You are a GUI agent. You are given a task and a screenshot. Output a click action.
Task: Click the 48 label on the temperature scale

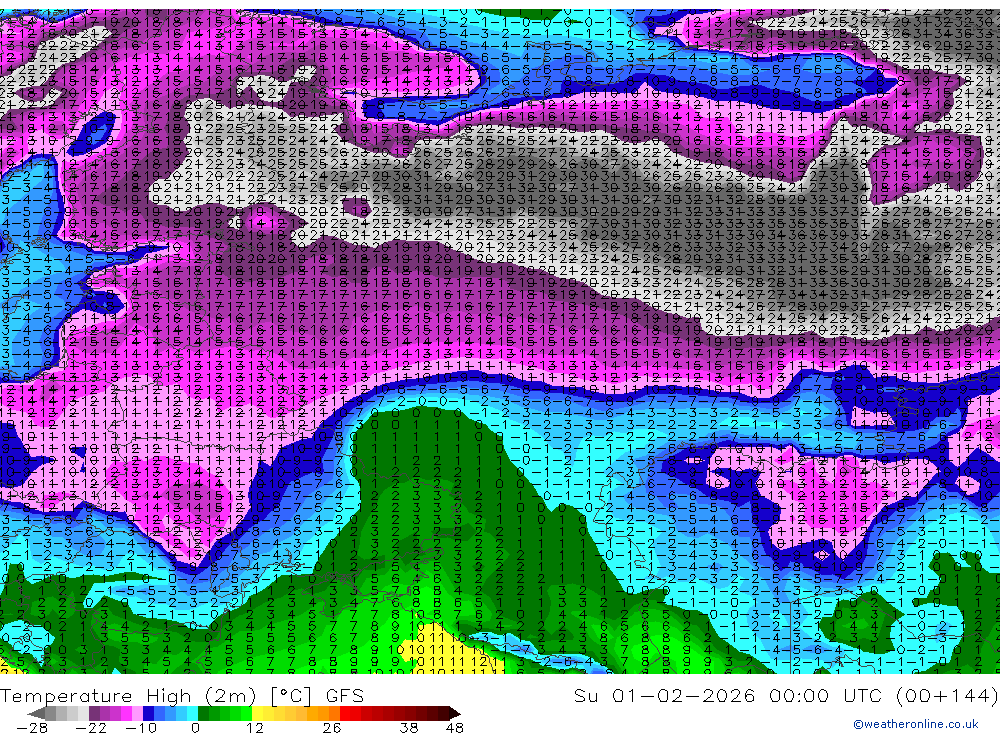coord(454,727)
